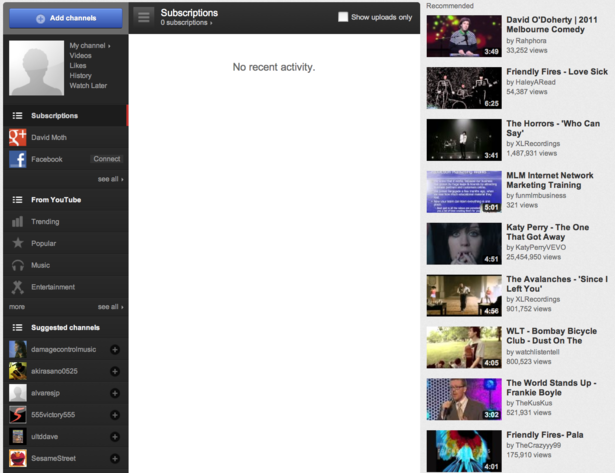Enable the Show uploads only checkbox
The height and width of the screenshot is (473, 615).
click(343, 17)
